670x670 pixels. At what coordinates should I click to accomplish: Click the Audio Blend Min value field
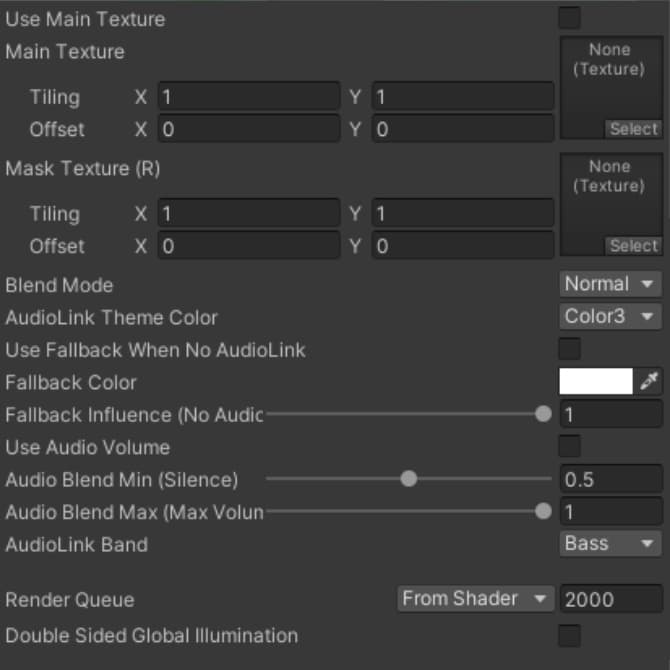(609, 479)
